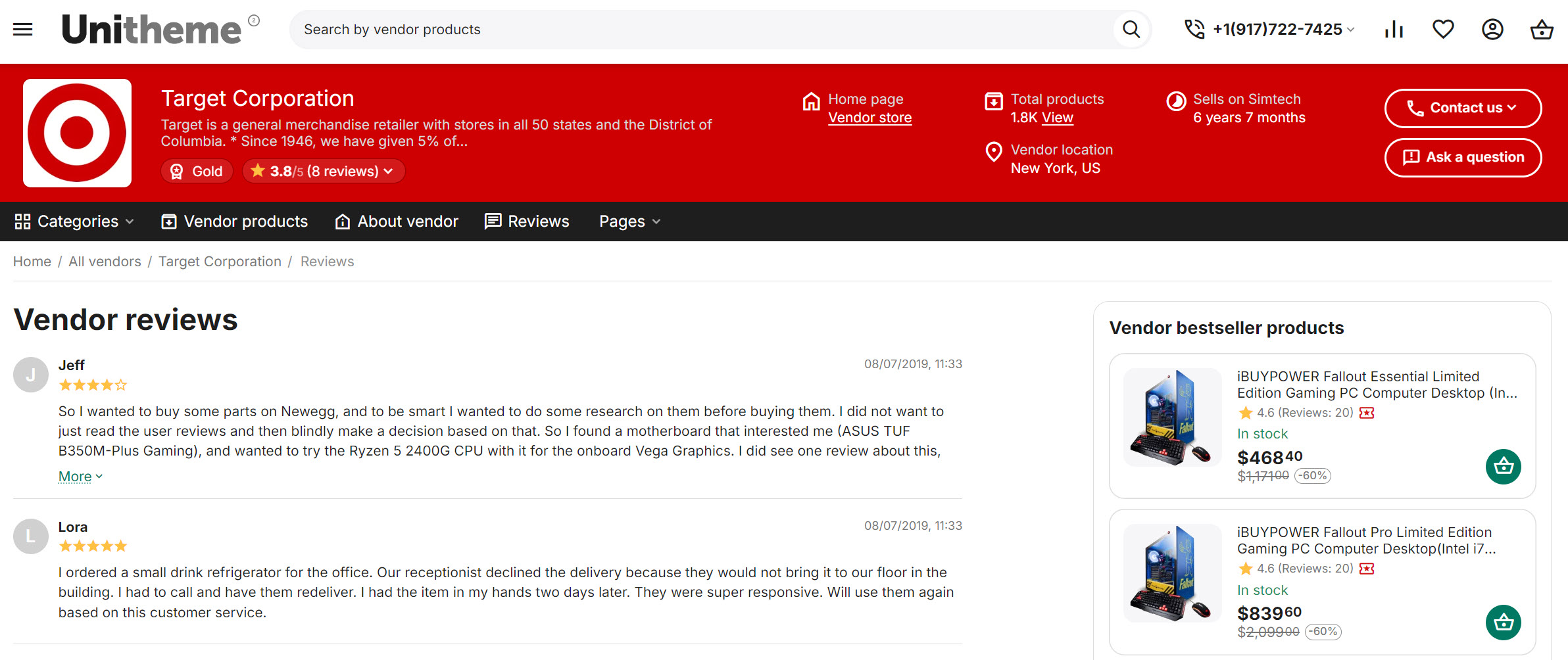Add iBUYPOWER Fallout Essential desktop to cart
The height and width of the screenshot is (660, 1568).
(x=1504, y=466)
